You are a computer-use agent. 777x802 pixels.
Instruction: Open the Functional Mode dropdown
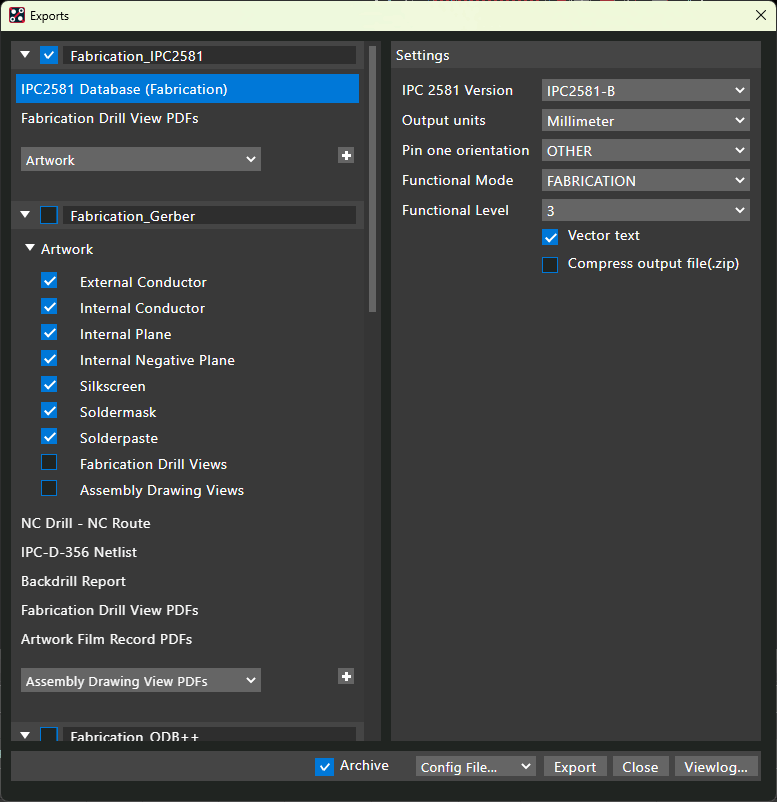[645, 181]
